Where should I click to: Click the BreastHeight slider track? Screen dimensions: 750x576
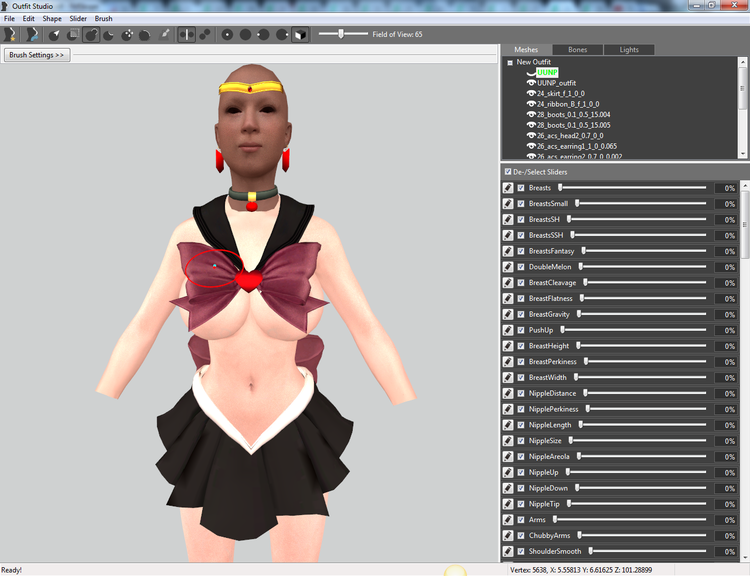(641, 345)
